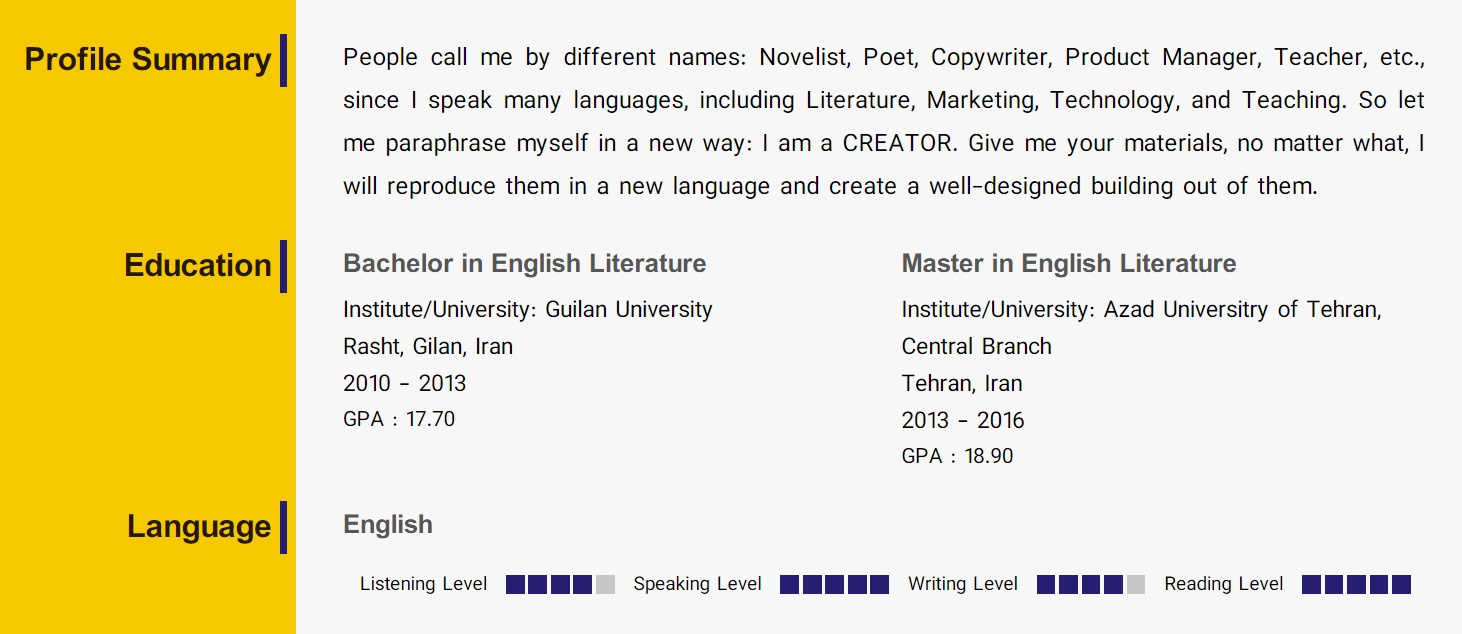Click the grey square in Writing Level

tap(1136, 585)
